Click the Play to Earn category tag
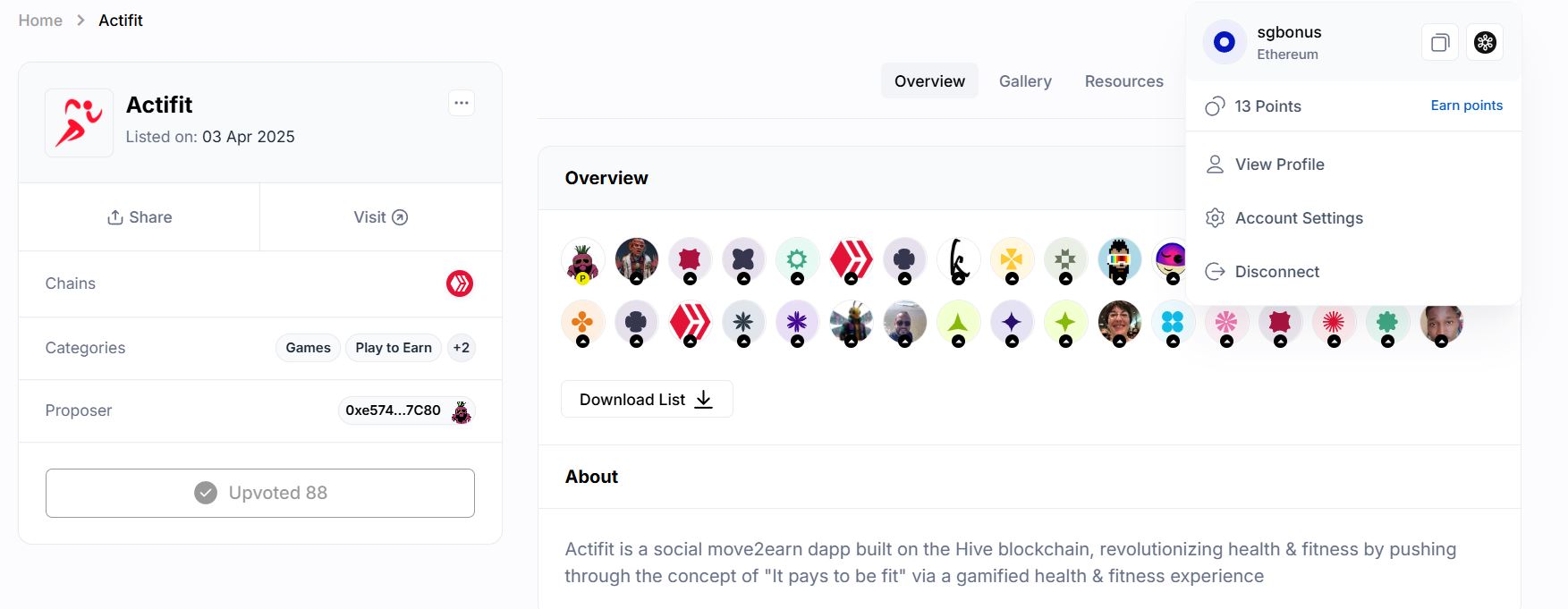This screenshot has width=1568, height=609. [x=394, y=348]
